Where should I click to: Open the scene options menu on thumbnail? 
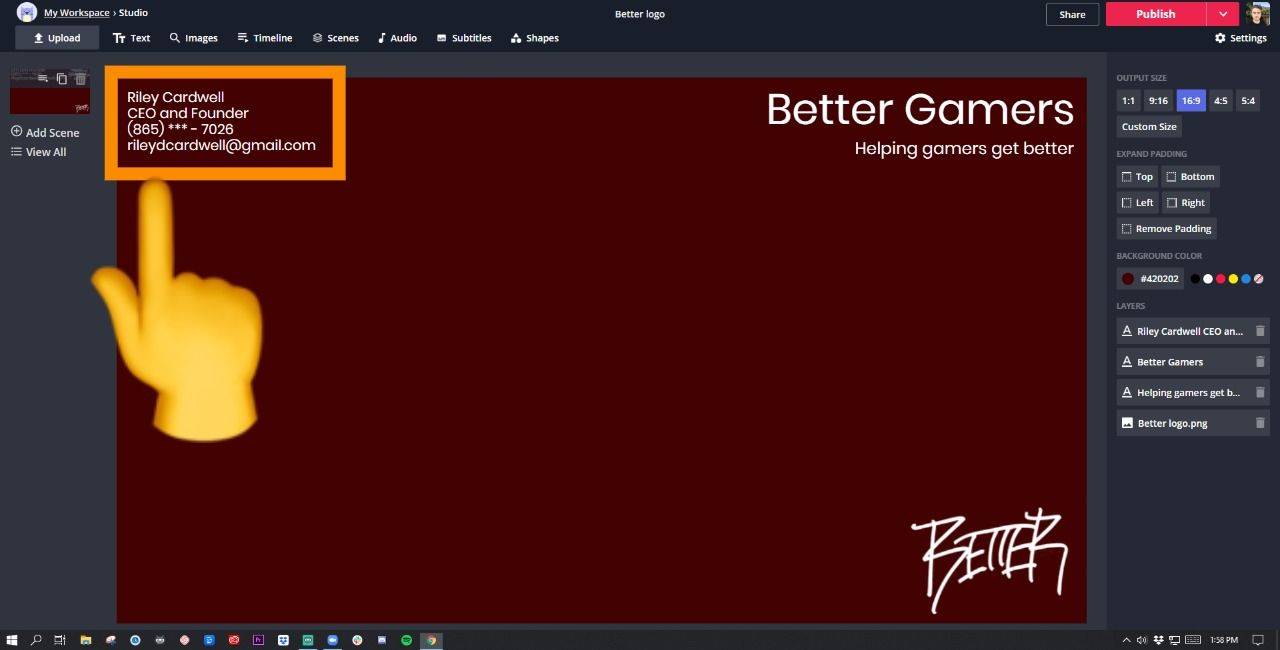pyautogui.click(x=43, y=79)
